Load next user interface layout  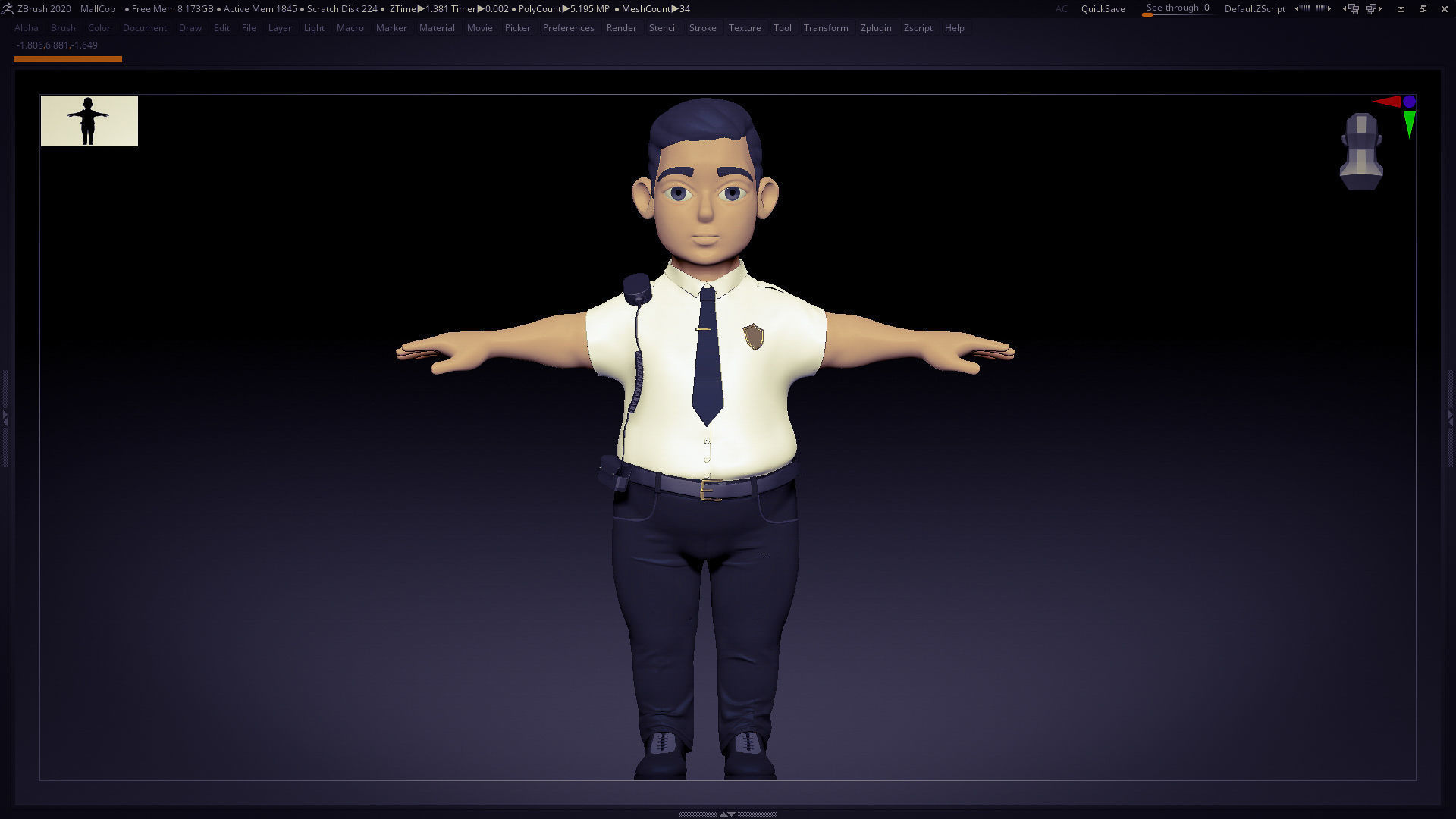click(x=1374, y=9)
